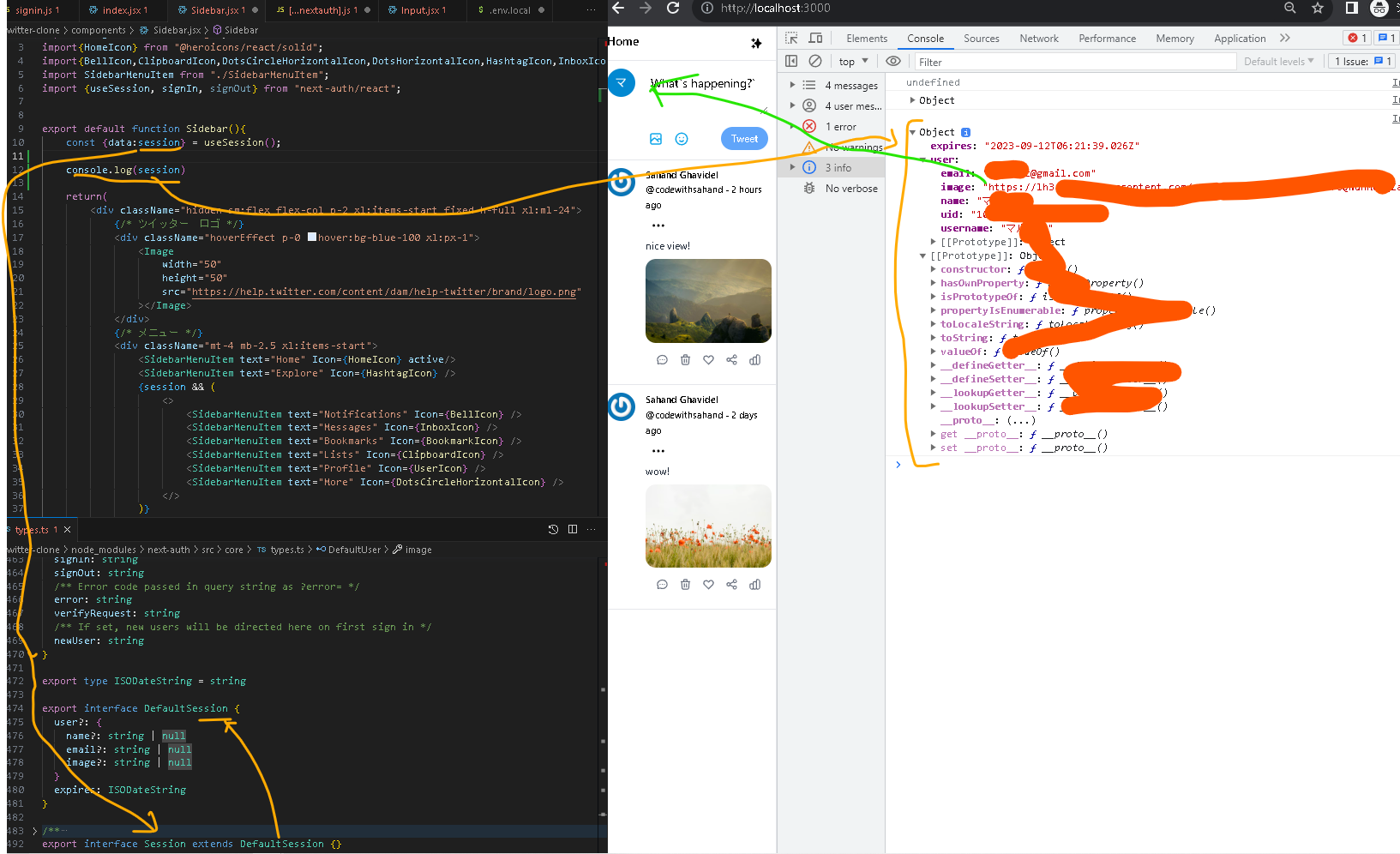
Task: Delete the 'wow!' post with trash icon
Action: point(685,585)
